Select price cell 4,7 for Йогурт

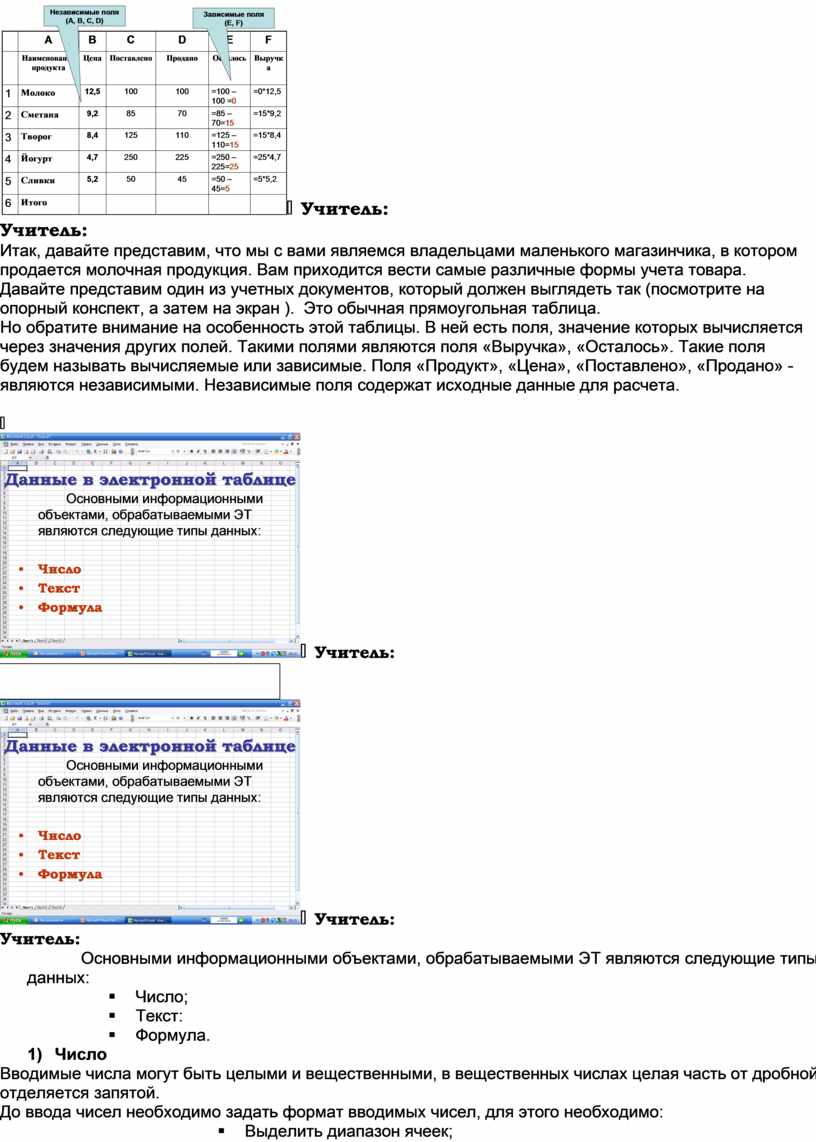(x=93, y=162)
